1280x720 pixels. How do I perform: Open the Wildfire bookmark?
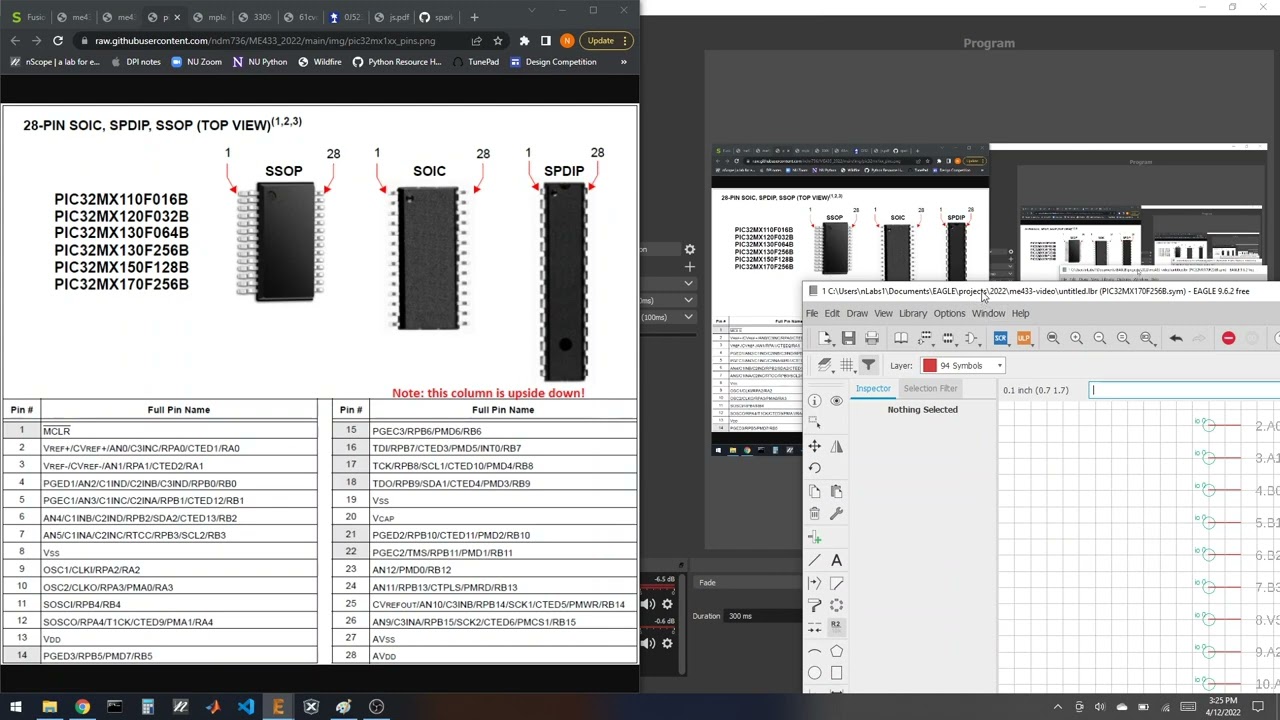click(320, 62)
